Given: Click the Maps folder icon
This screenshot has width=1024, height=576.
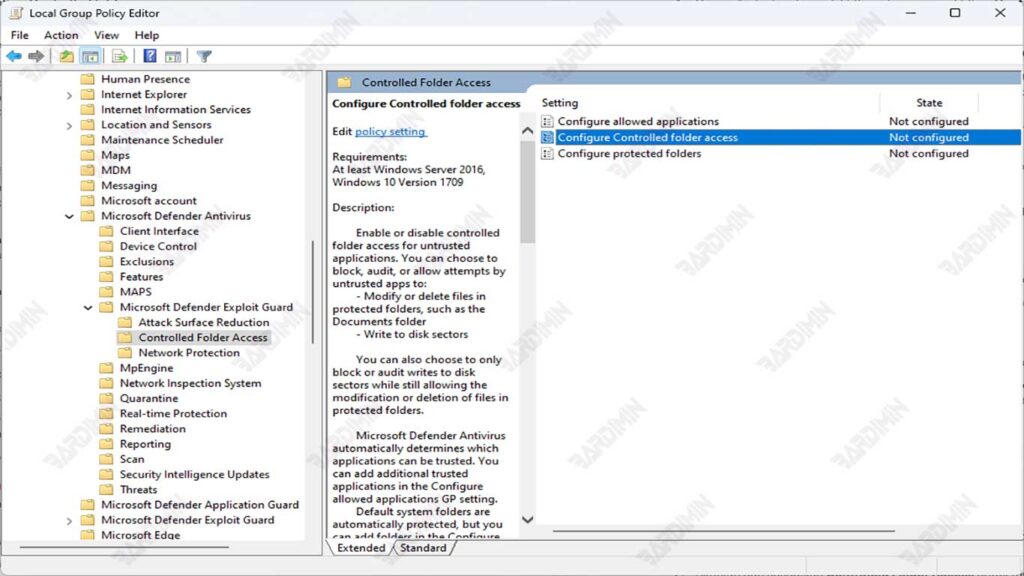Looking at the screenshot, I should coord(88,155).
